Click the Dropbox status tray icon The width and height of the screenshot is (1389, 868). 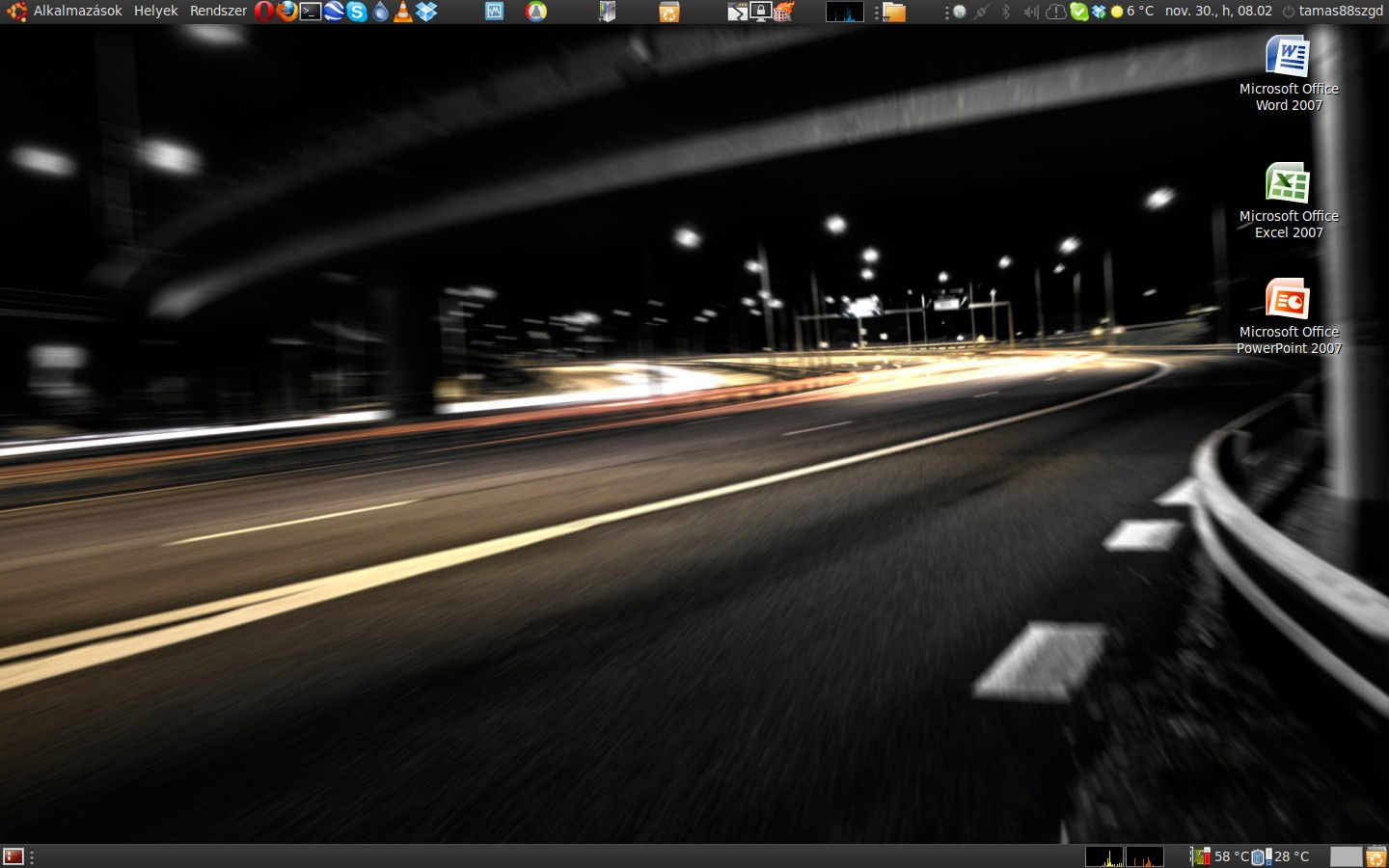coord(1099,12)
